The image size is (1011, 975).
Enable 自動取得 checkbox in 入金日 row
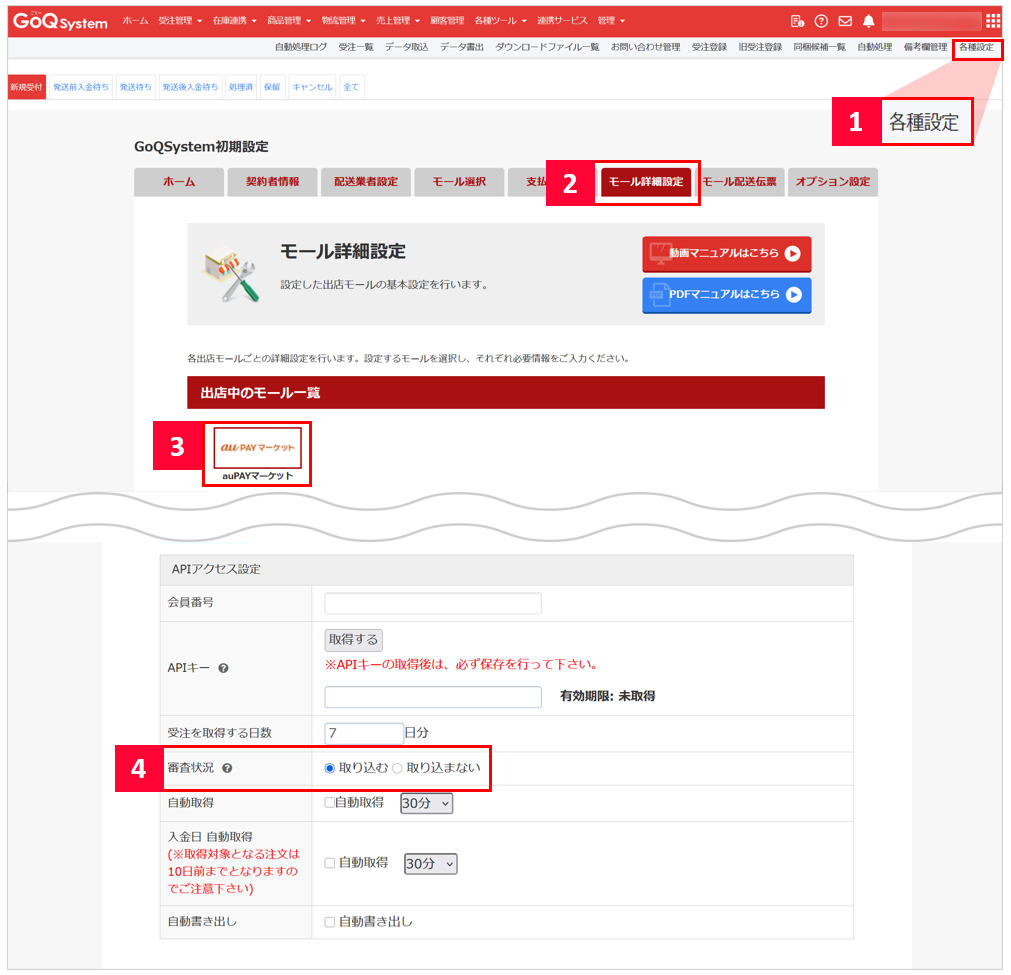pos(330,863)
